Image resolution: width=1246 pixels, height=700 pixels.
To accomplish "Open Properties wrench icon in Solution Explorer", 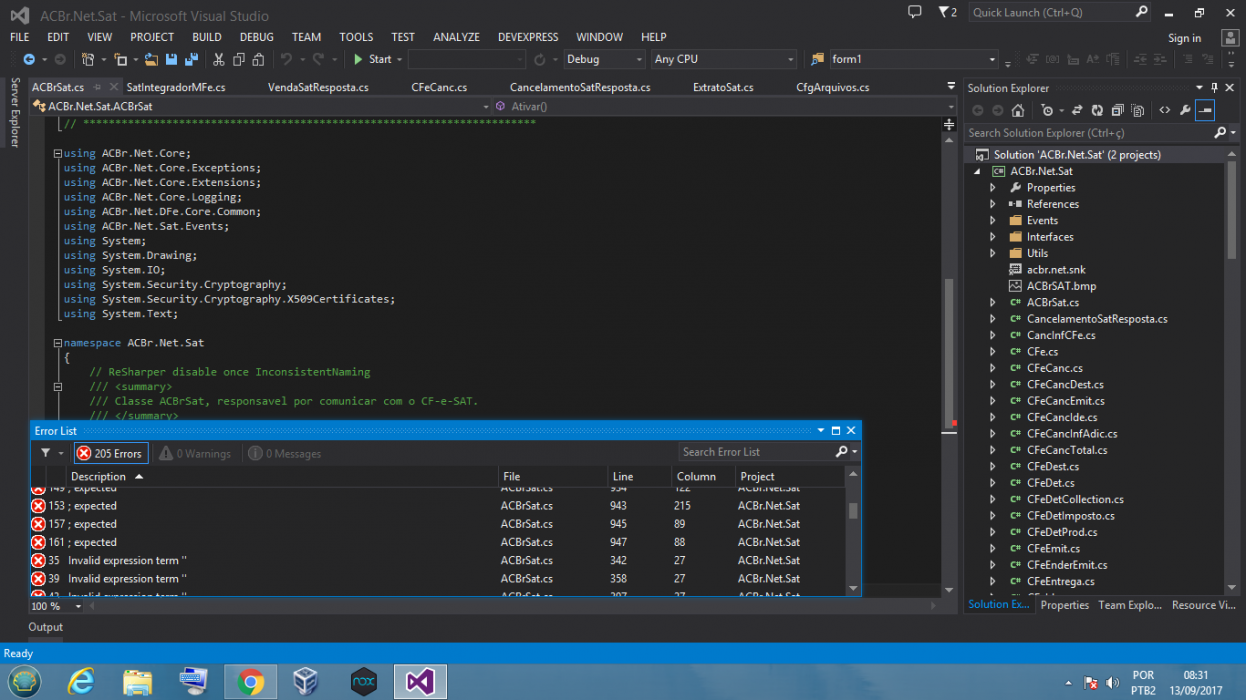I will point(1185,111).
